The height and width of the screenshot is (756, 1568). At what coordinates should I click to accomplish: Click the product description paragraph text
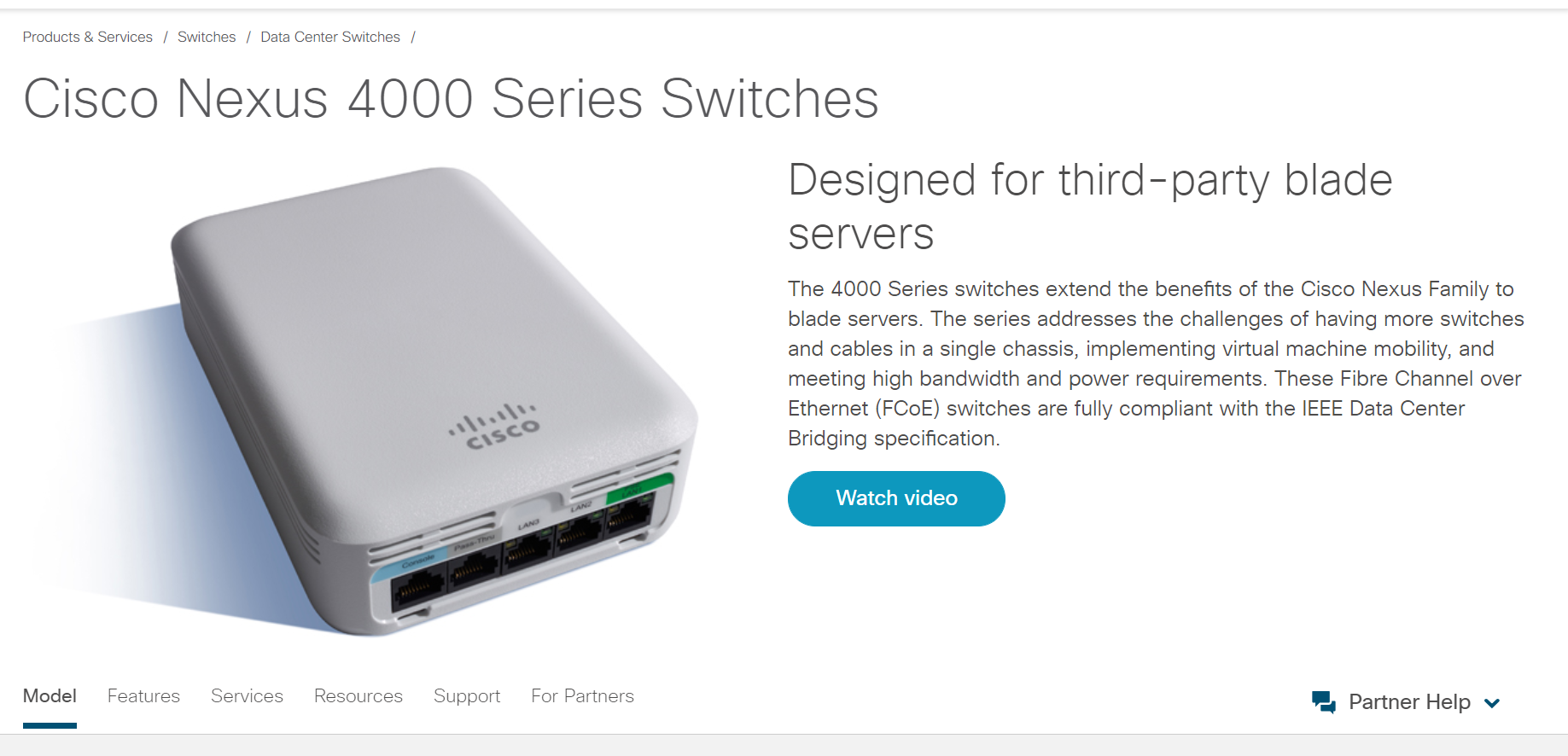[1156, 363]
